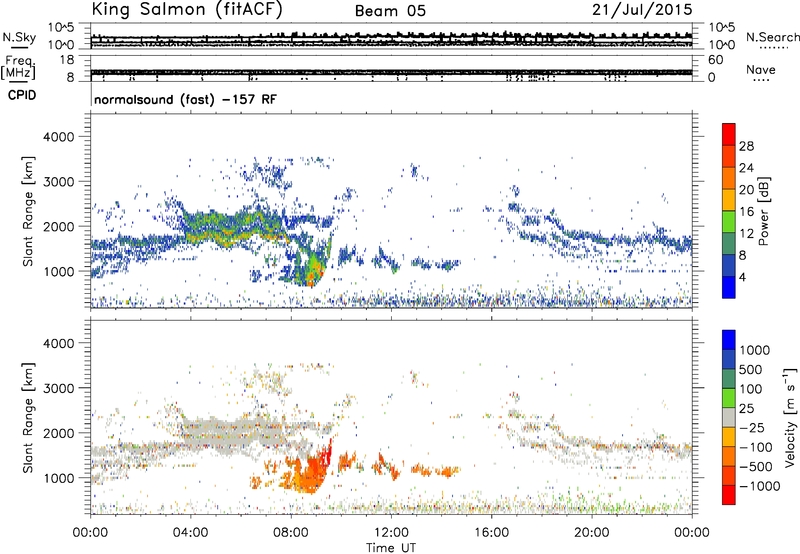The width and height of the screenshot is (800, 554).
Task: Click the '08:00' time tick label
Action: click(290, 533)
